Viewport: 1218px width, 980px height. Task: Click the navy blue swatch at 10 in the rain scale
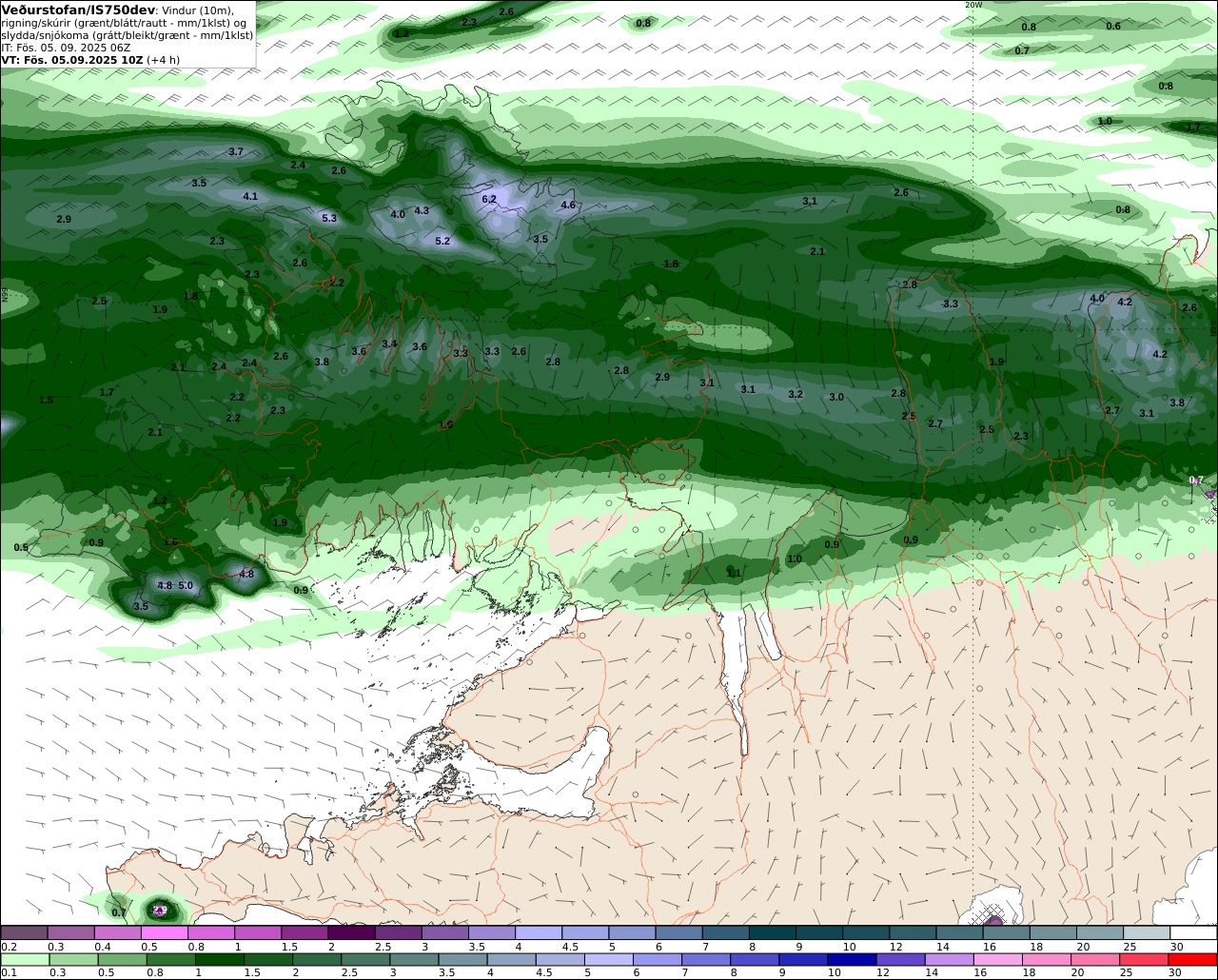(x=852, y=959)
